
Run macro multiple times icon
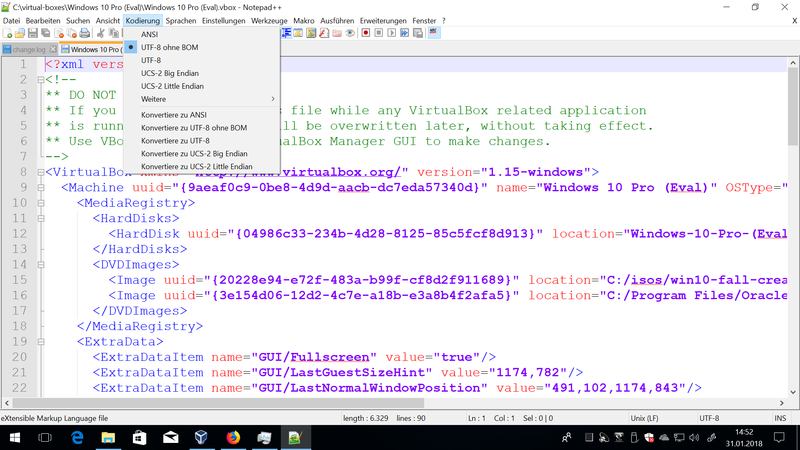405,33
